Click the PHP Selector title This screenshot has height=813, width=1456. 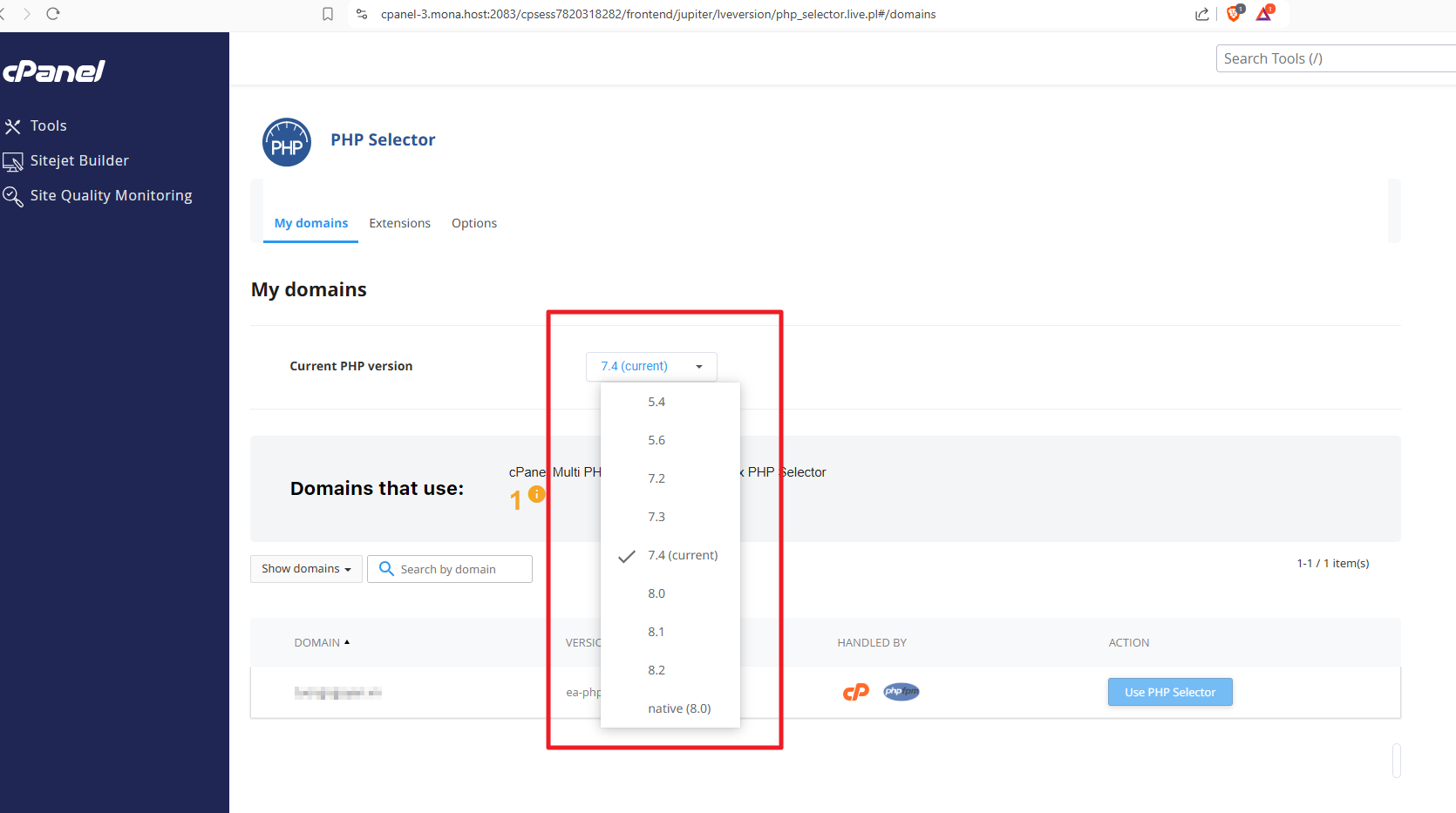click(383, 140)
